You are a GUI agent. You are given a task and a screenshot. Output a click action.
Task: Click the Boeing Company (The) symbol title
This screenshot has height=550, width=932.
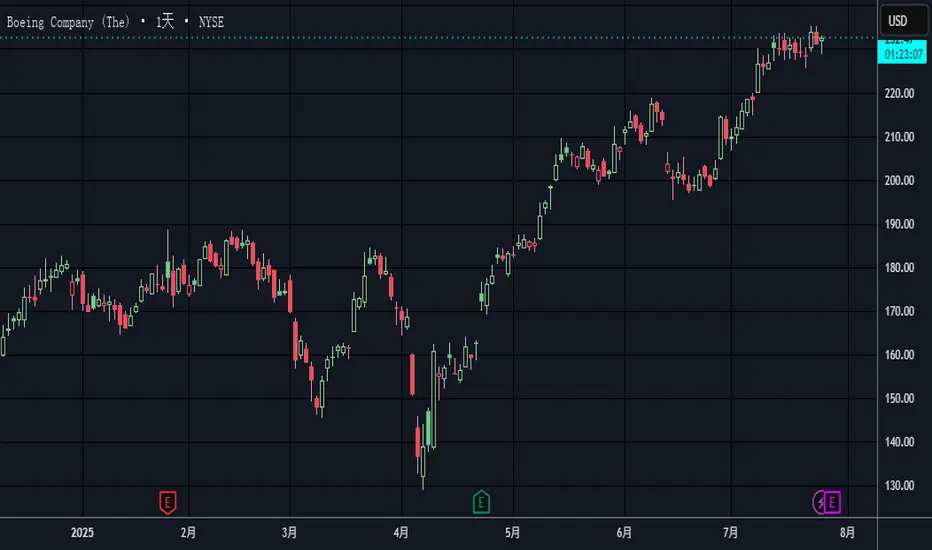[68, 23]
